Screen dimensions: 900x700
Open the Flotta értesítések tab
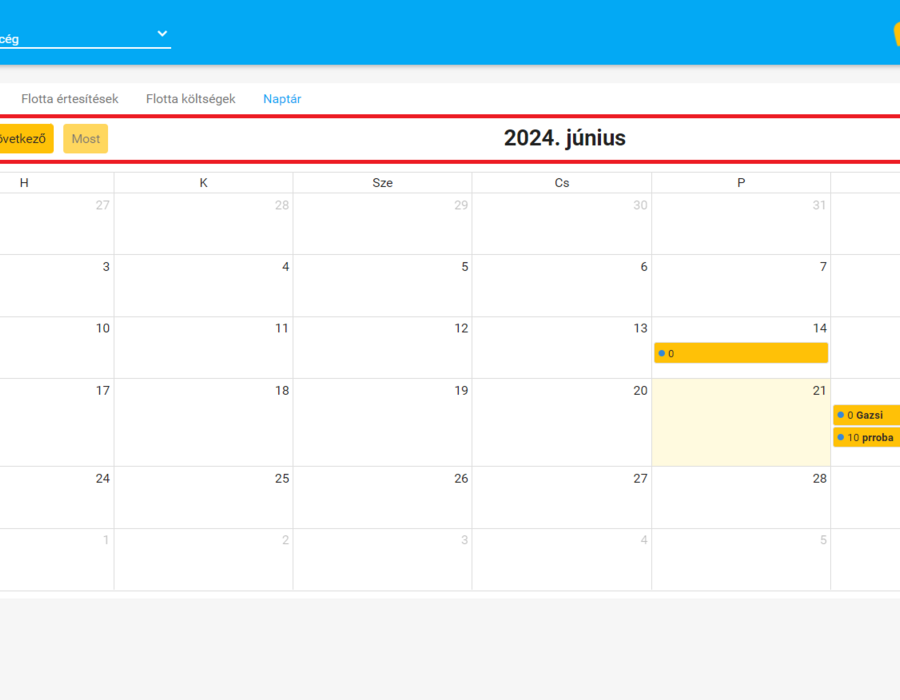(x=69, y=99)
